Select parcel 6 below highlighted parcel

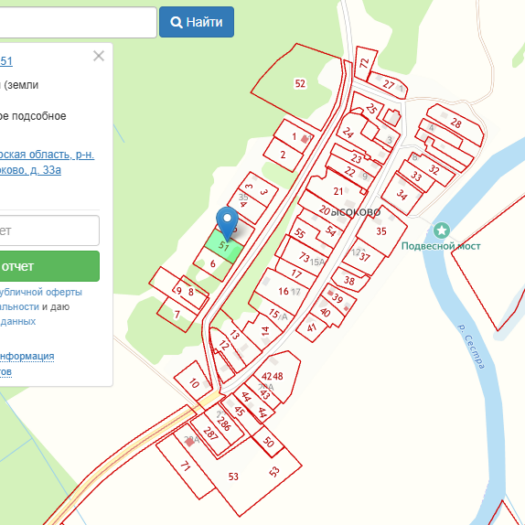213,264
